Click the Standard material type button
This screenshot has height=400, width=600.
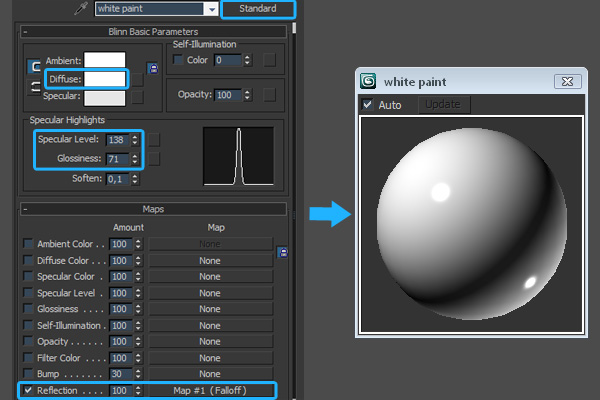pos(258,9)
